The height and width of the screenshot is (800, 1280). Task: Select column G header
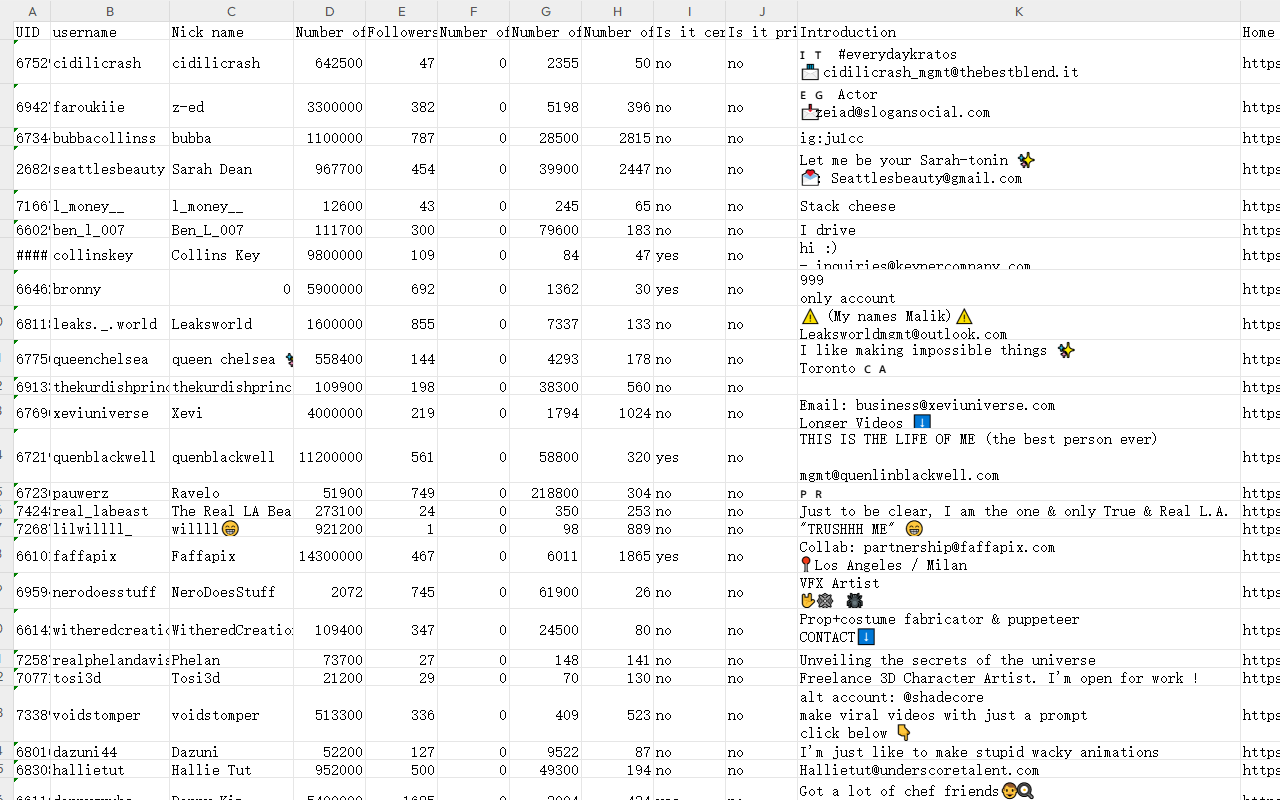(545, 11)
